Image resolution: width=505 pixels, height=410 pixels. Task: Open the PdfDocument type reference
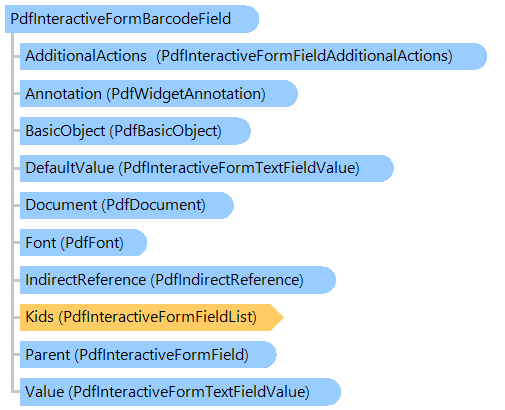pyautogui.click(x=153, y=205)
